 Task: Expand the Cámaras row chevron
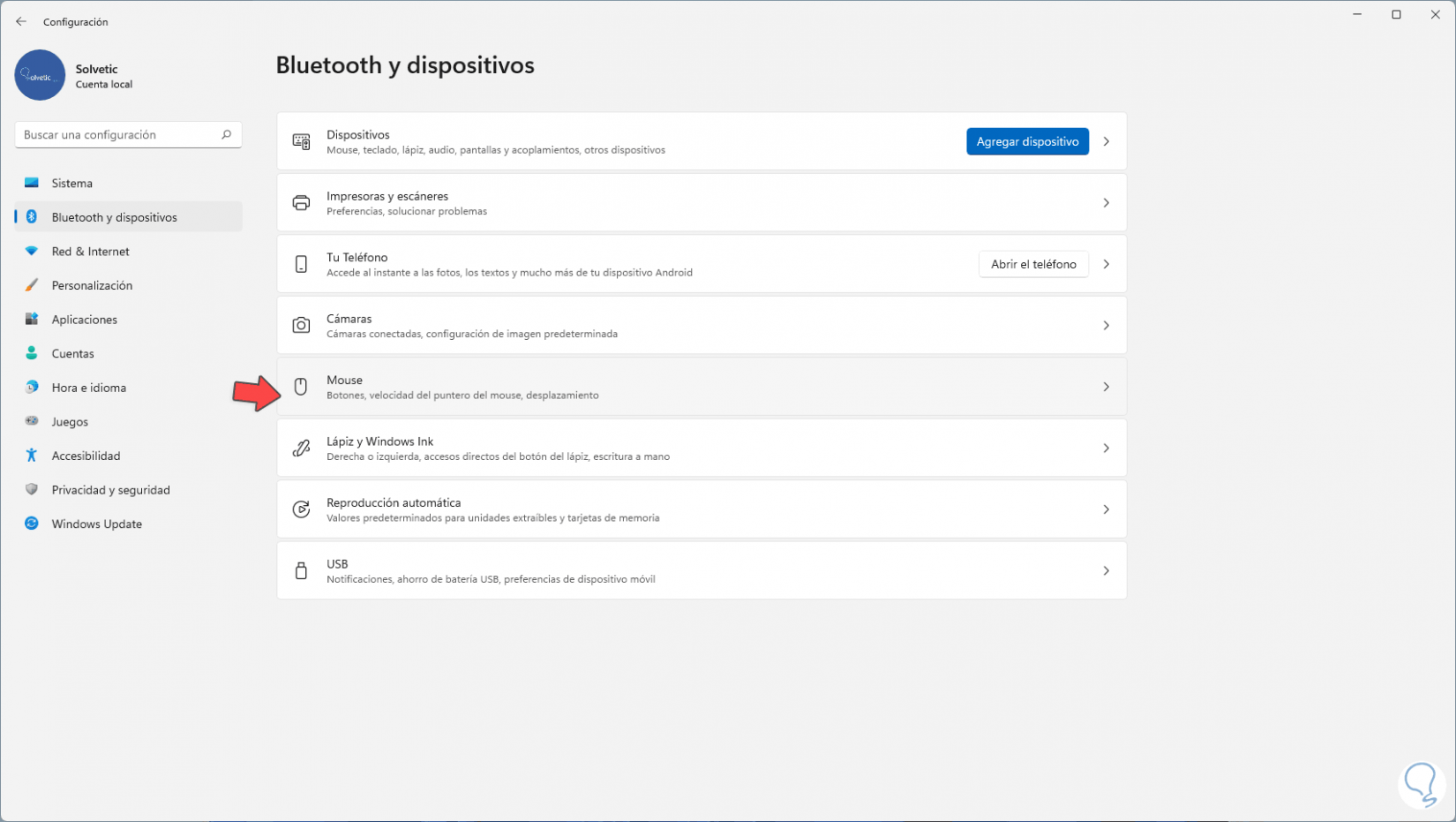click(x=1106, y=326)
